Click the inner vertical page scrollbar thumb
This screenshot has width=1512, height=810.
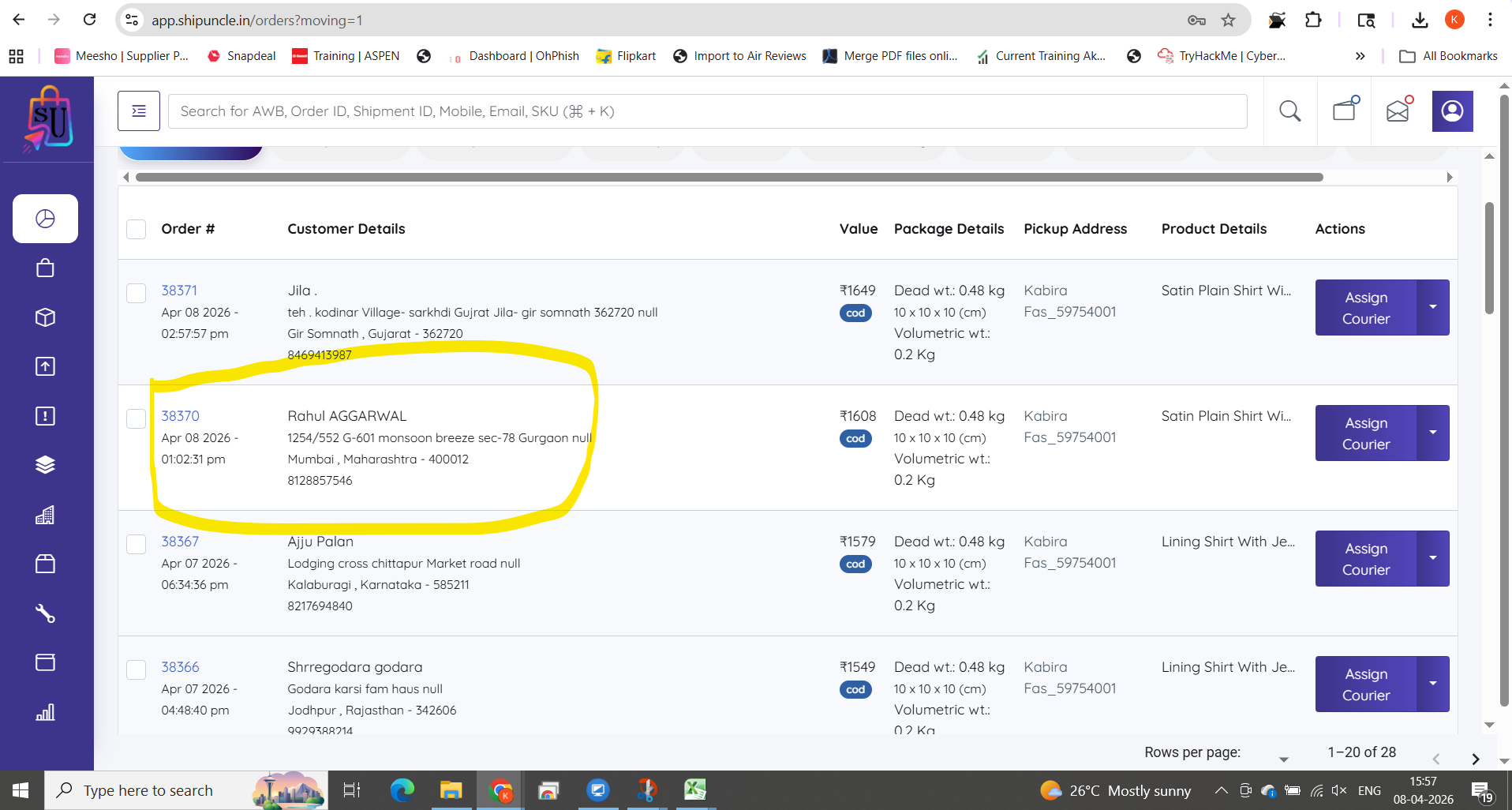pyautogui.click(x=1489, y=258)
